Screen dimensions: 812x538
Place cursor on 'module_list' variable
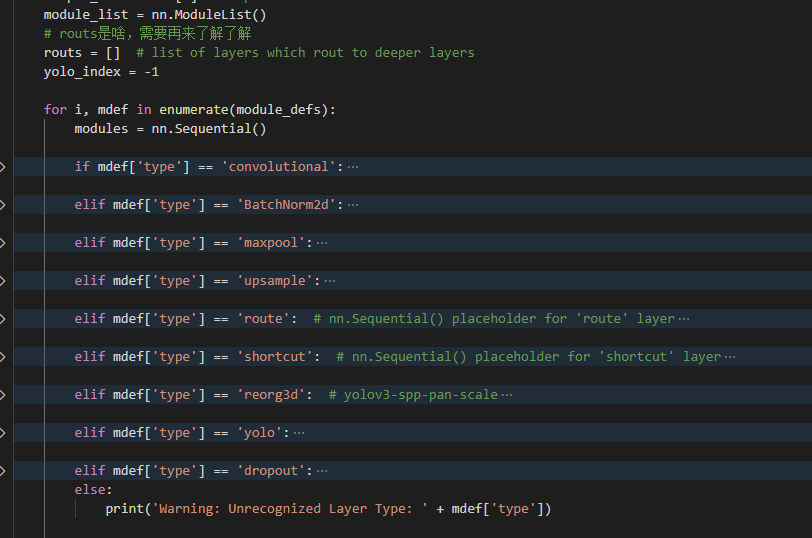86,15
